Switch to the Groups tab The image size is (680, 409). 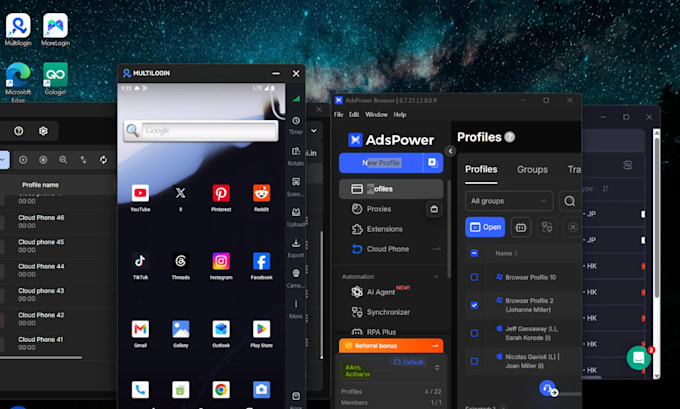(532, 170)
